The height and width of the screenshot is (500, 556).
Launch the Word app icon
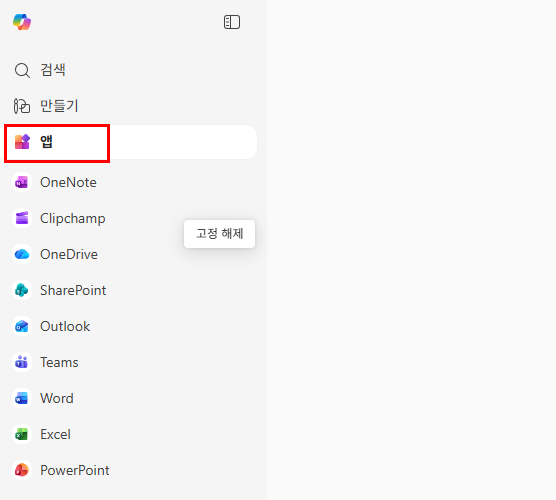pyautogui.click(x=22, y=398)
